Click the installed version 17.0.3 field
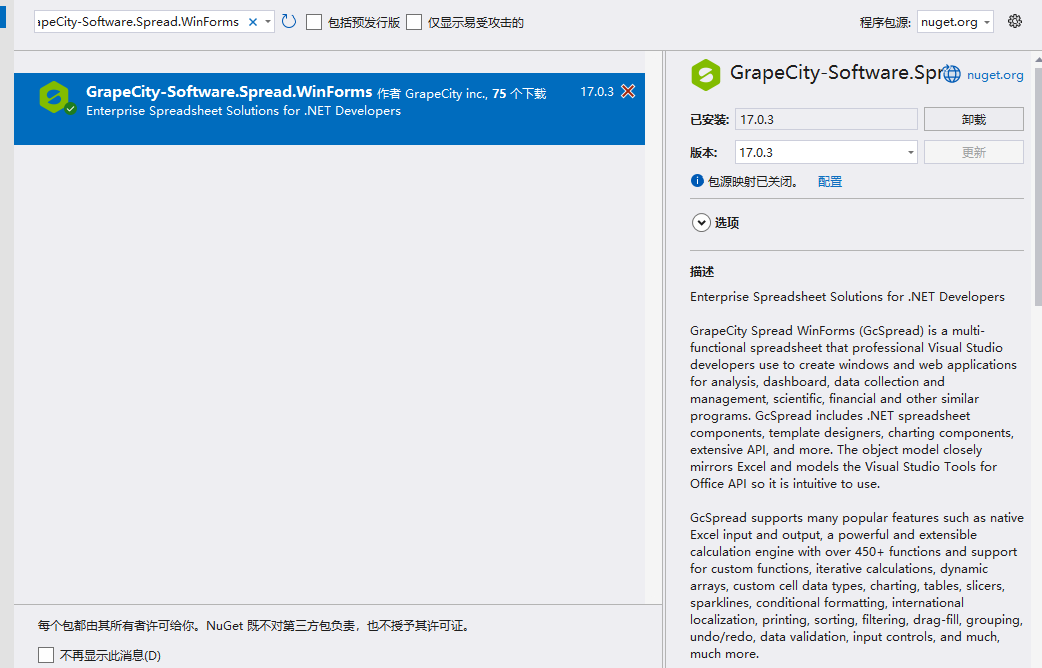The width and height of the screenshot is (1042, 668). (x=826, y=120)
